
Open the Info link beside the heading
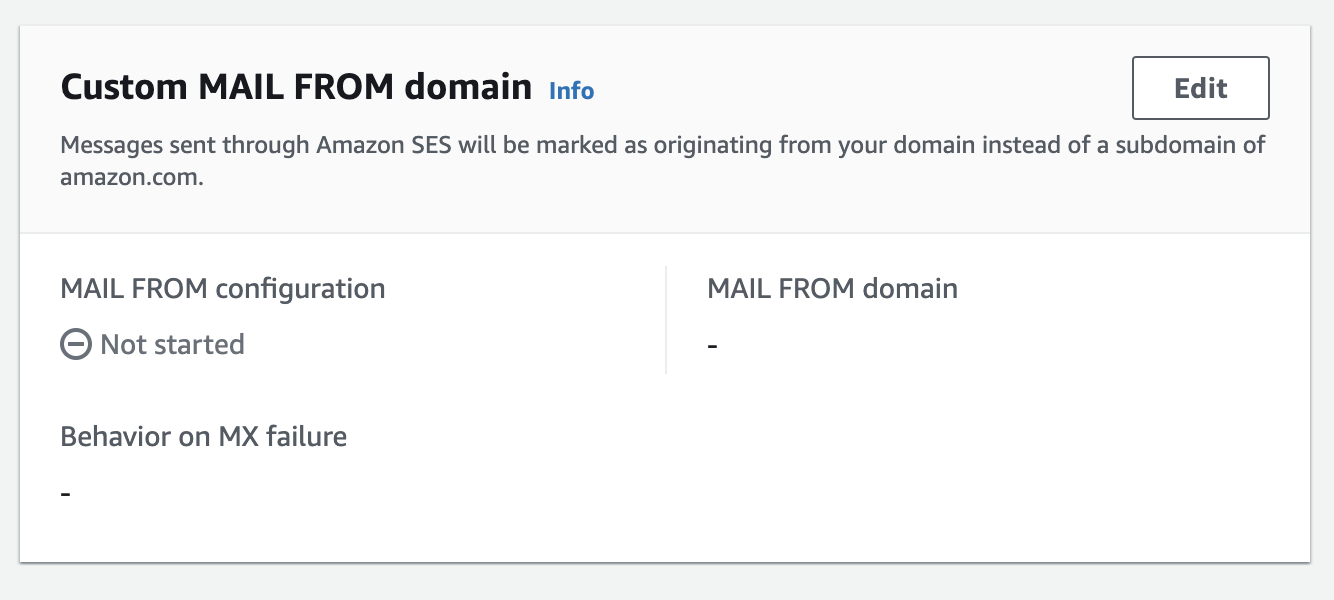tap(571, 91)
